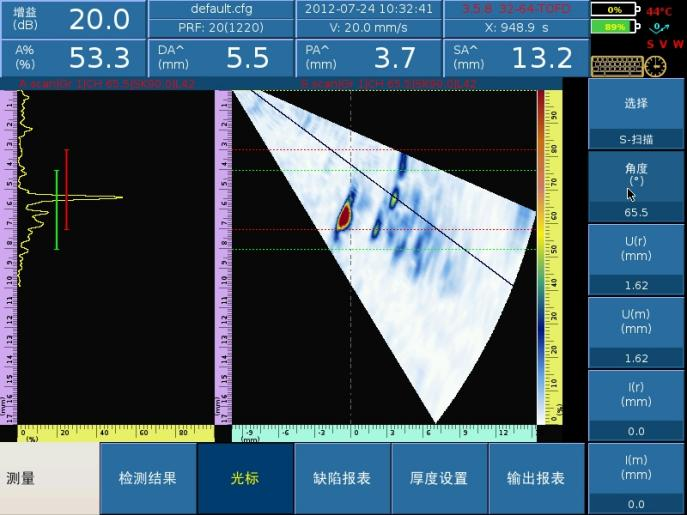Open the 测量 measurement menu
The width and height of the screenshot is (687, 515).
click(48, 479)
